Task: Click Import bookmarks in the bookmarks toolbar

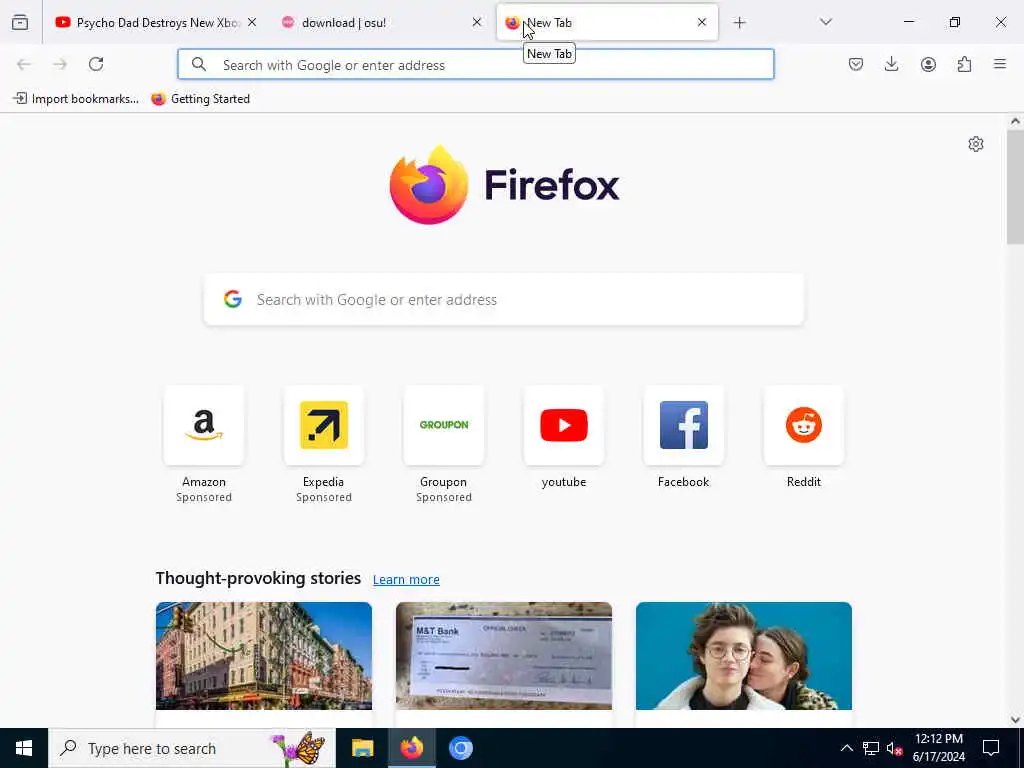Action: coord(76,99)
